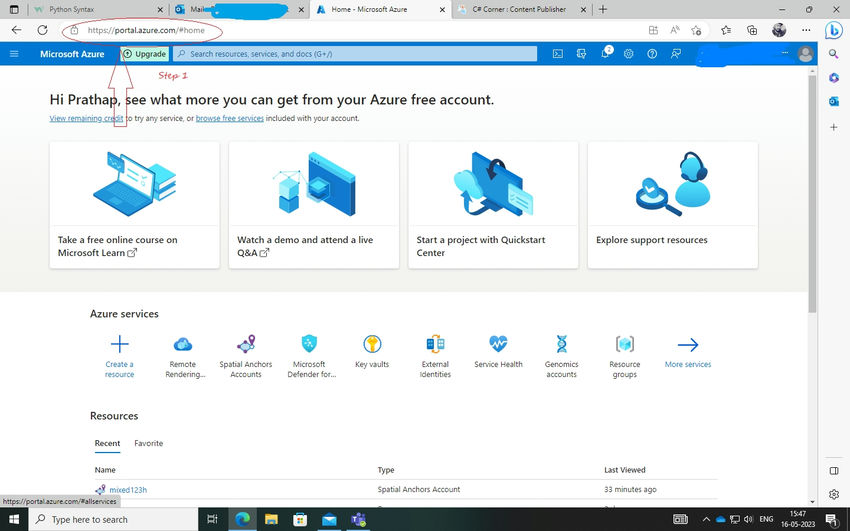Add a new app to Edge sidebar

point(834,127)
